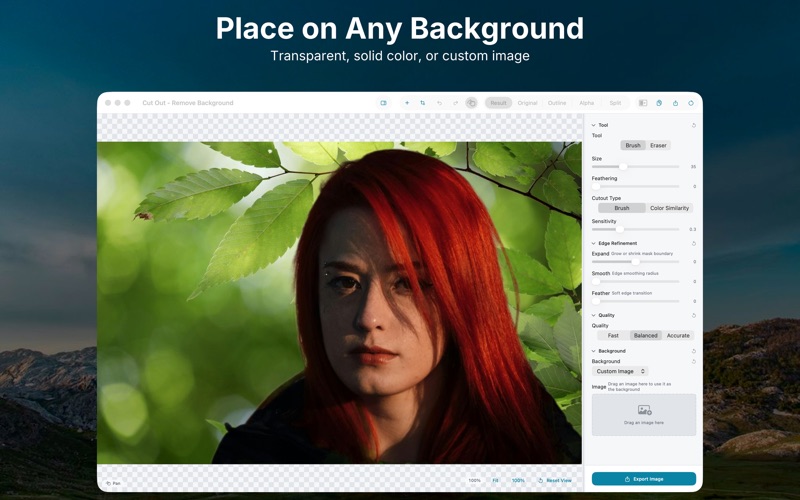The height and width of the screenshot is (500, 800).
Task: Set quality to Accurate
Action: pyautogui.click(x=678, y=336)
